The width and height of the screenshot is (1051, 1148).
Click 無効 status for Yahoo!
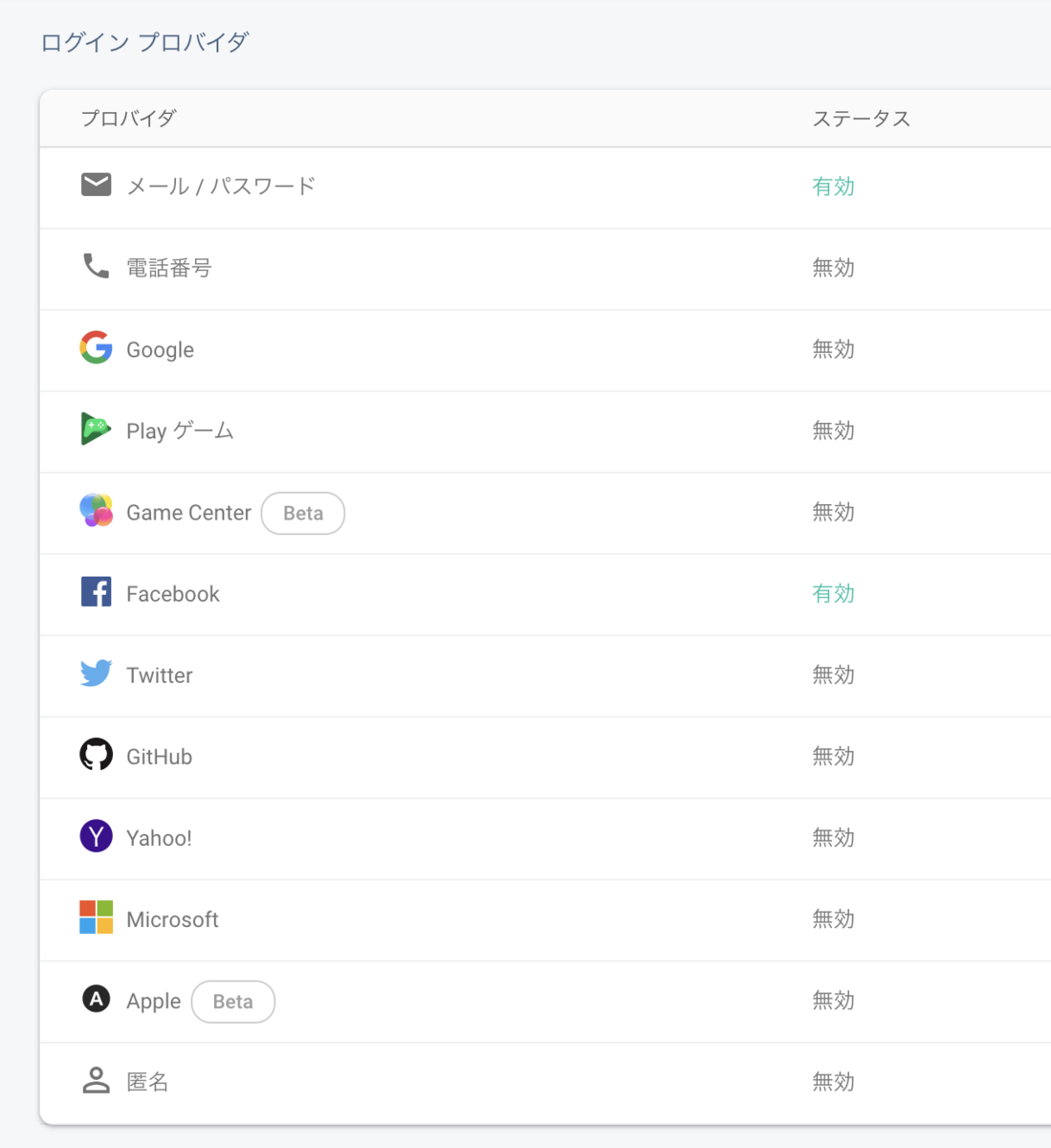coord(833,837)
